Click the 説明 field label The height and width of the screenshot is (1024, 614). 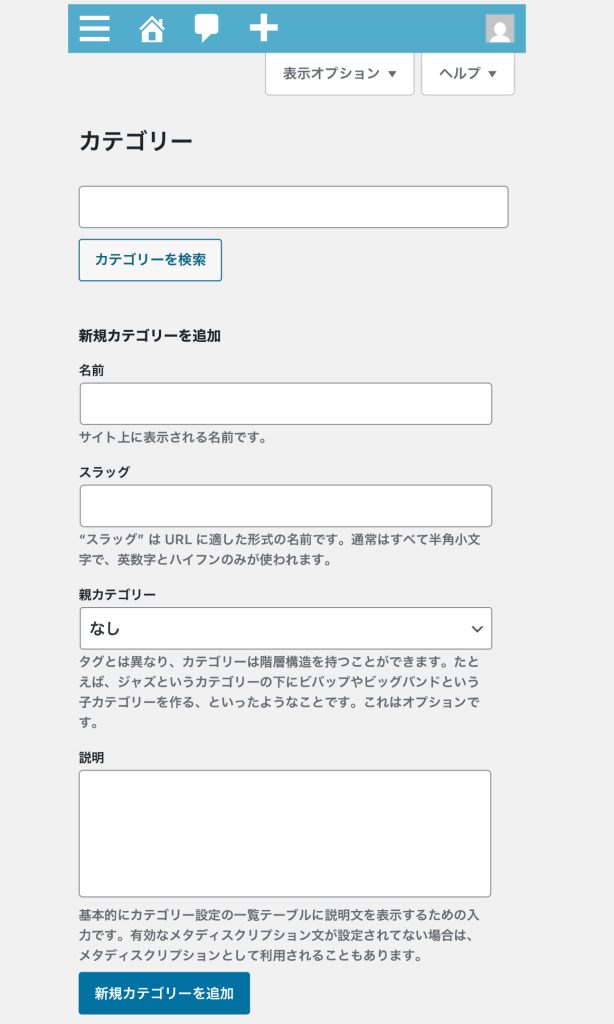92,758
